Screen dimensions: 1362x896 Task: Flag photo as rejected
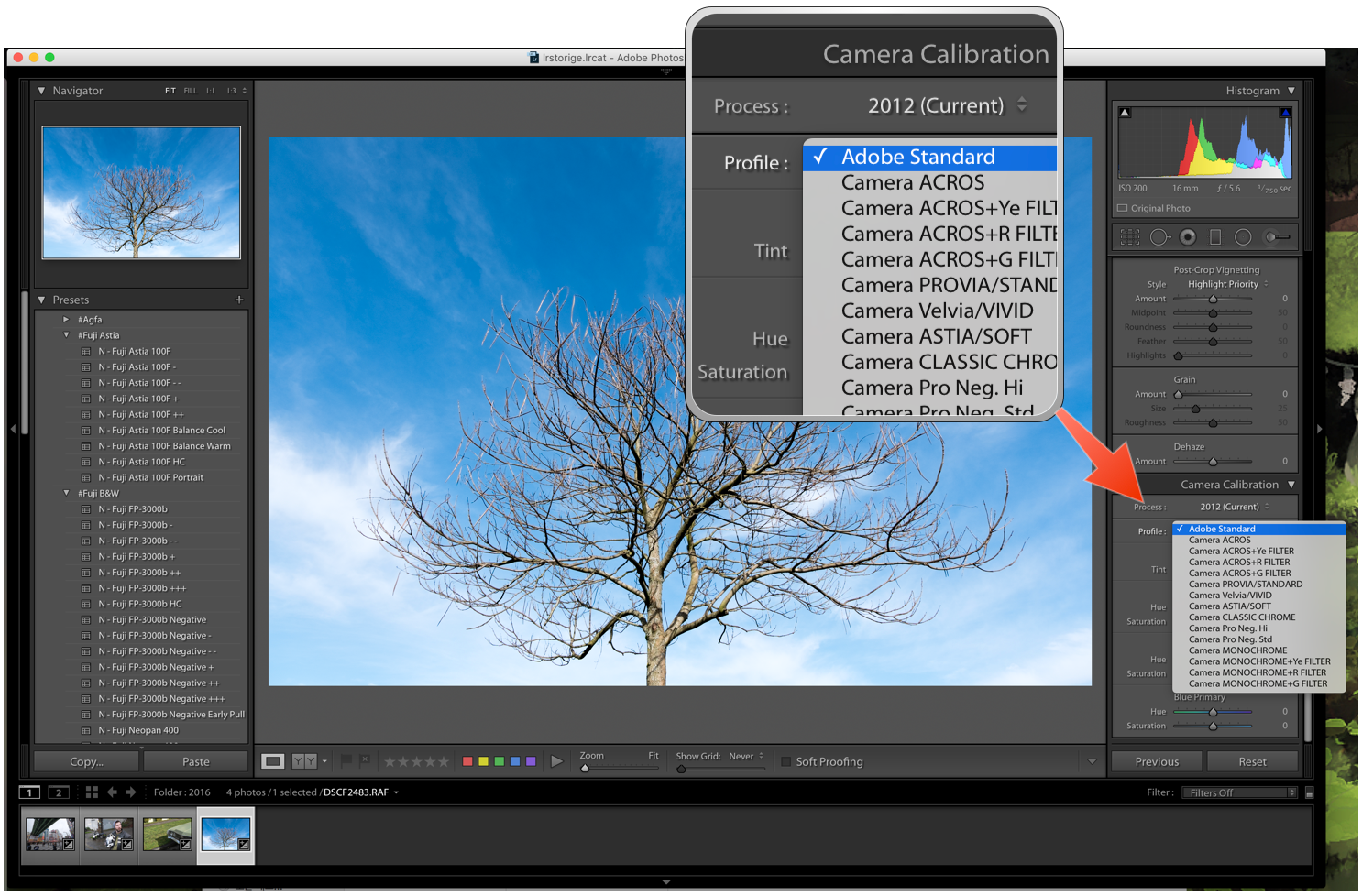coord(365,760)
